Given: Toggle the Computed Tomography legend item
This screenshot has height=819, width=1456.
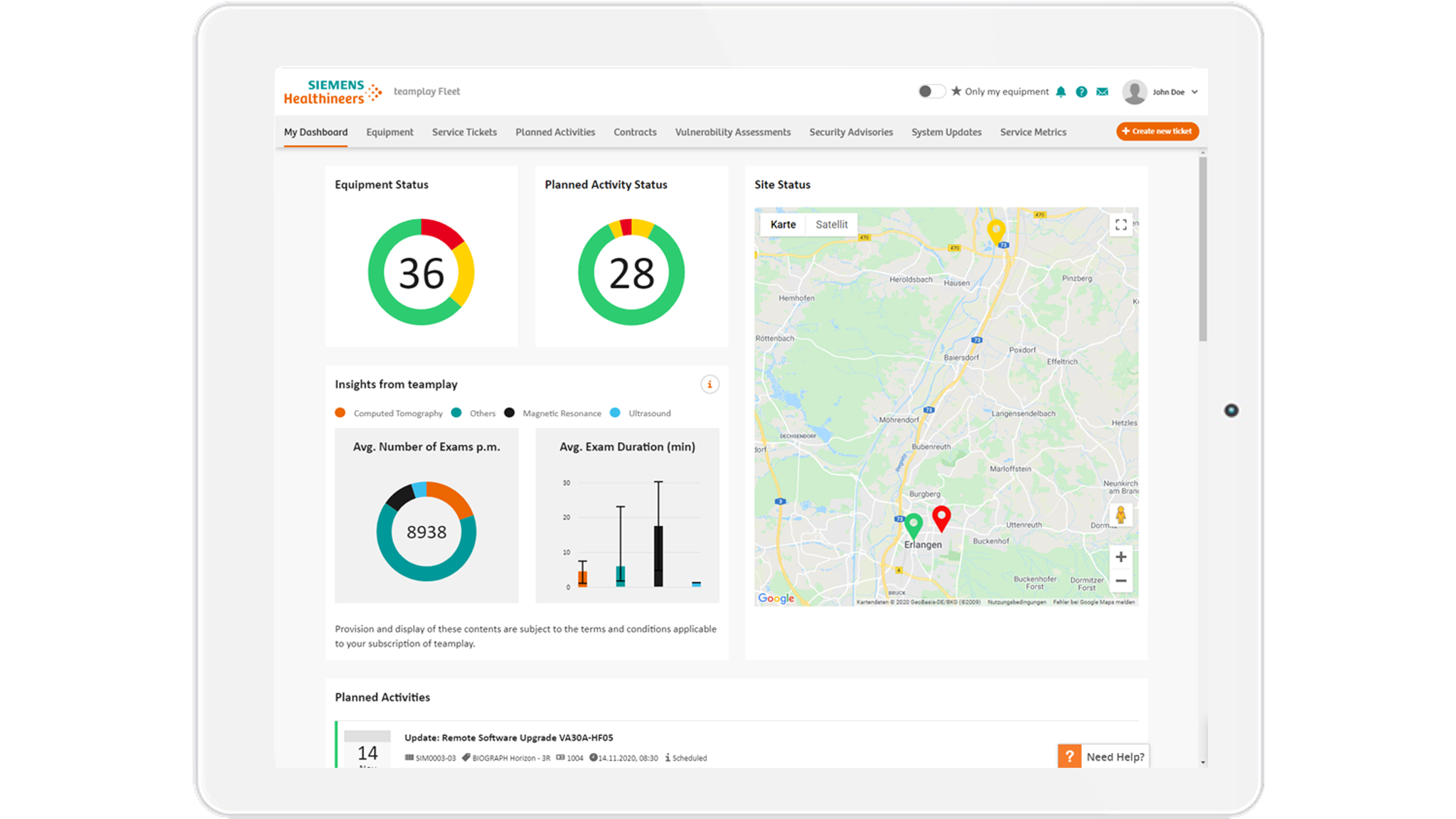Looking at the screenshot, I should click(x=388, y=412).
